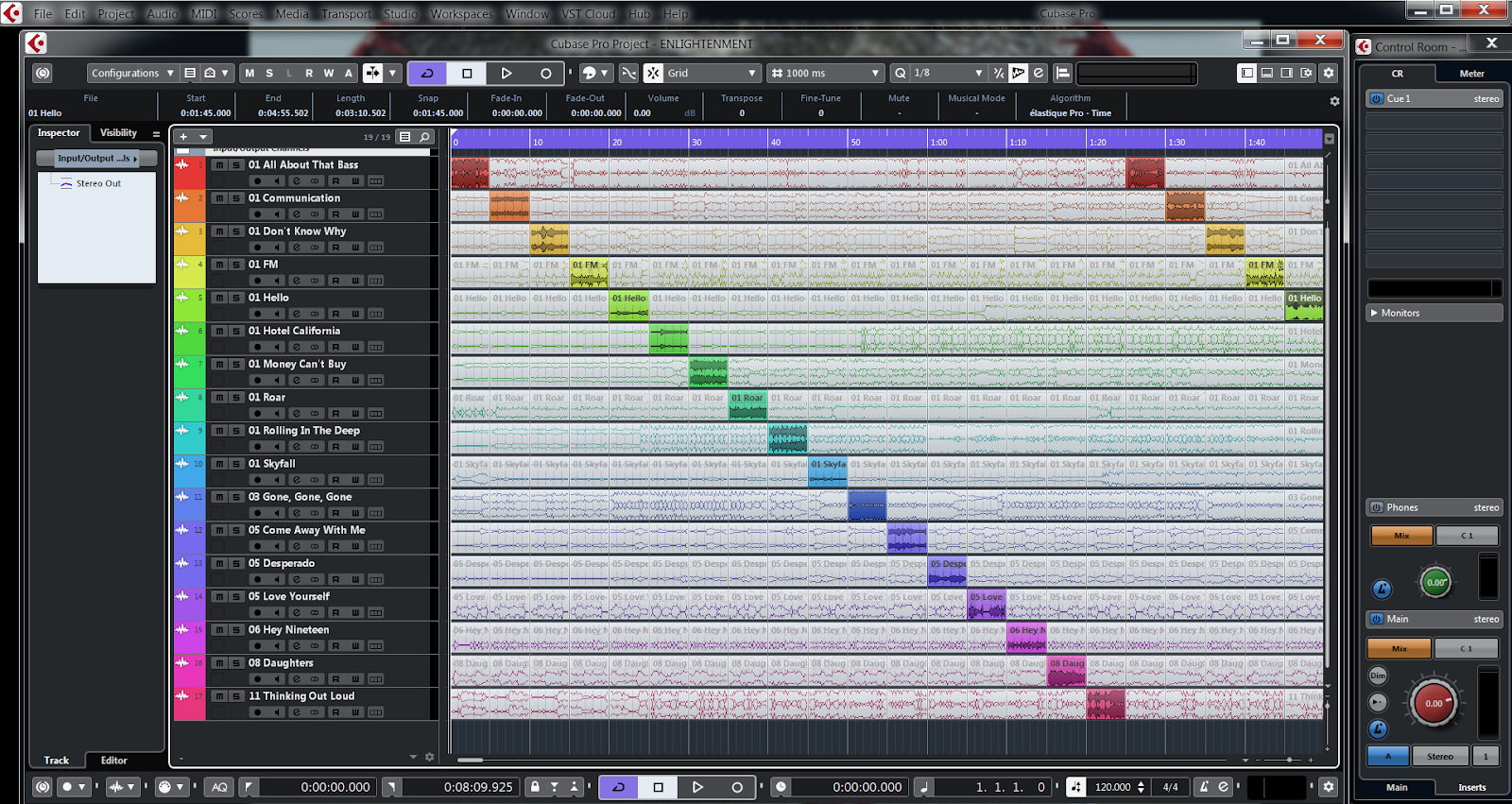Open the 1000 ms grid type dropdown
Viewport: 1512px width, 804px height.
point(825,73)
